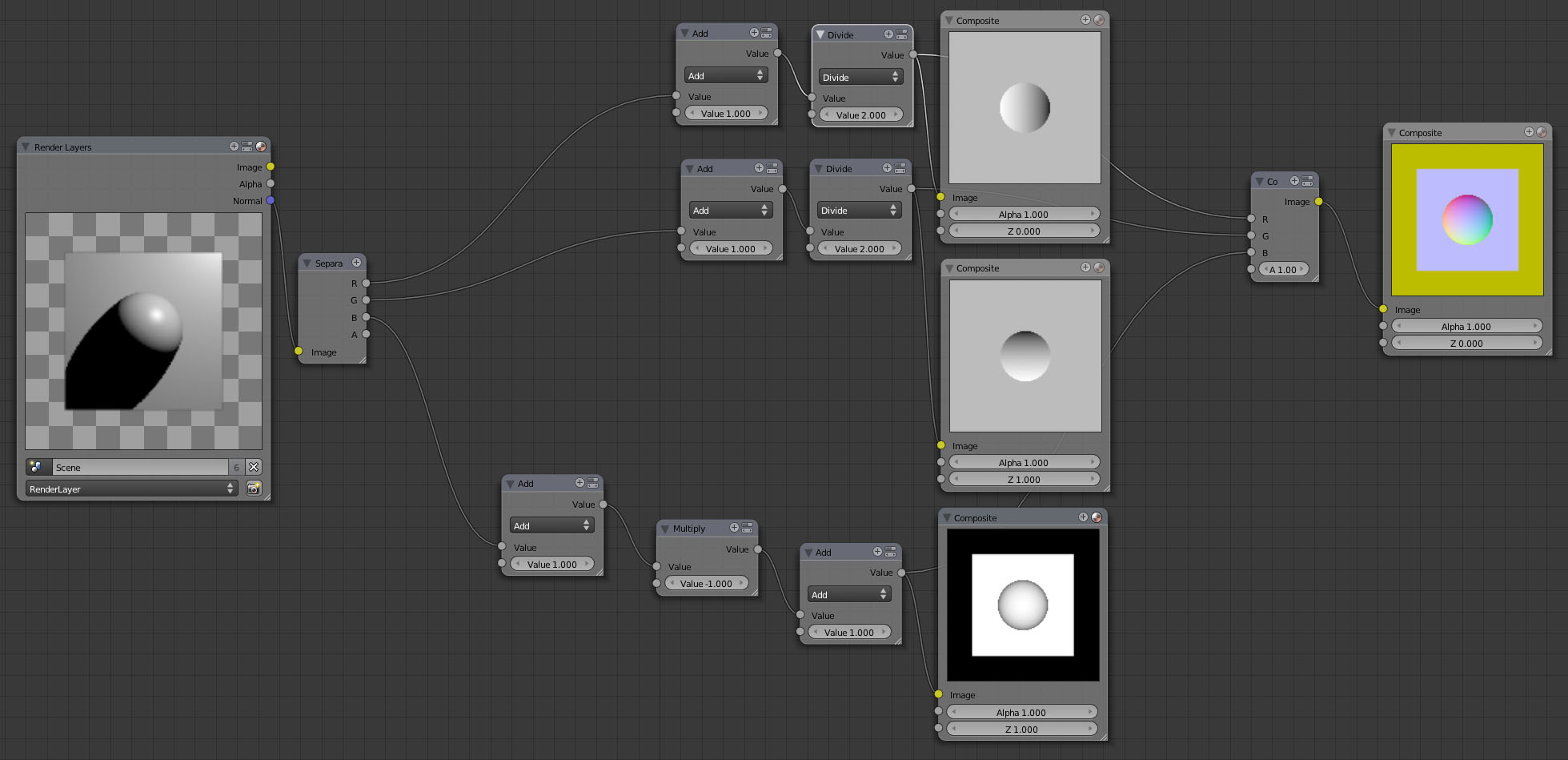Click the plus icon on the Separa node

point(356,263)
